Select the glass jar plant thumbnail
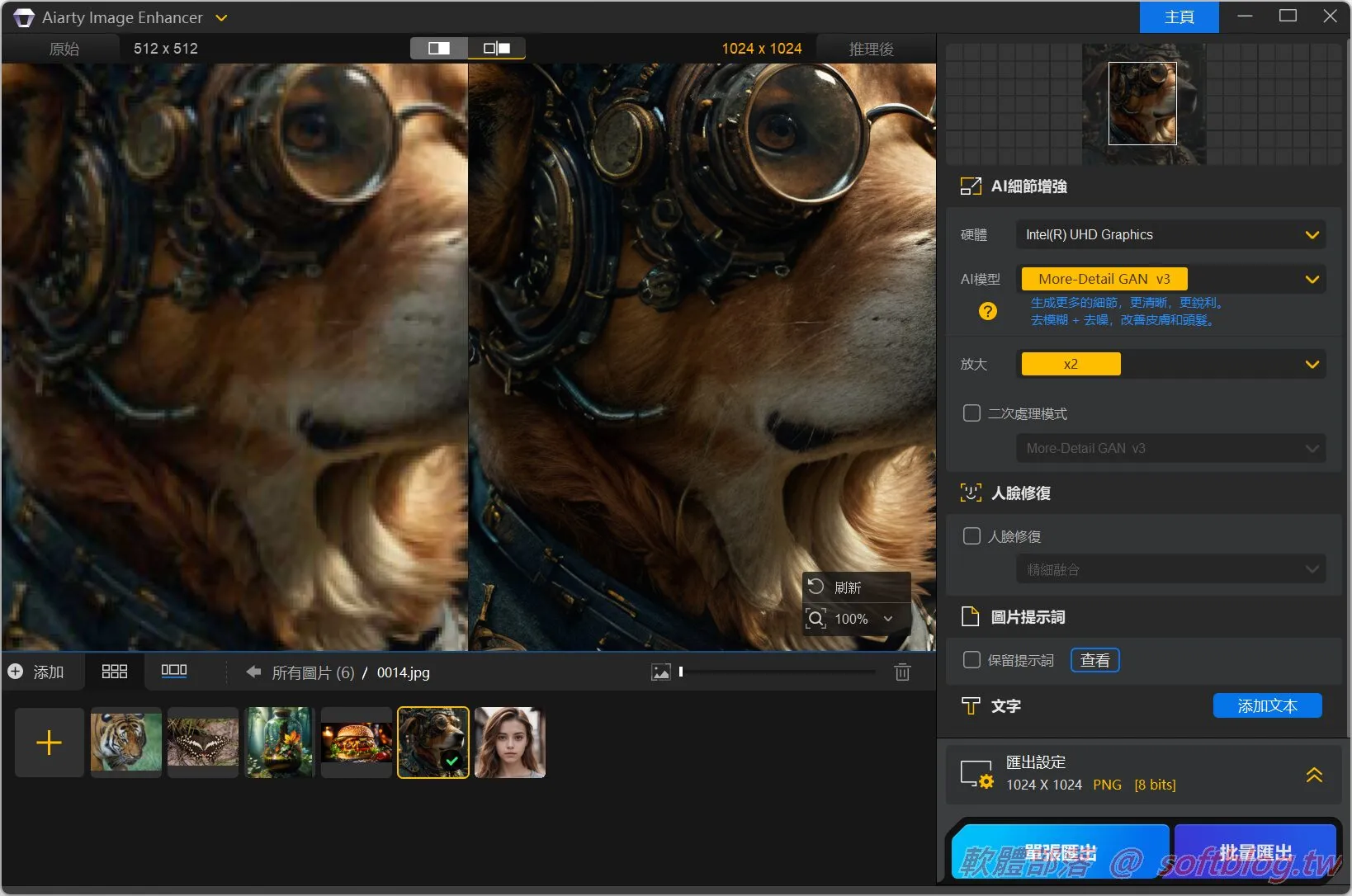 tap(280, 743)
